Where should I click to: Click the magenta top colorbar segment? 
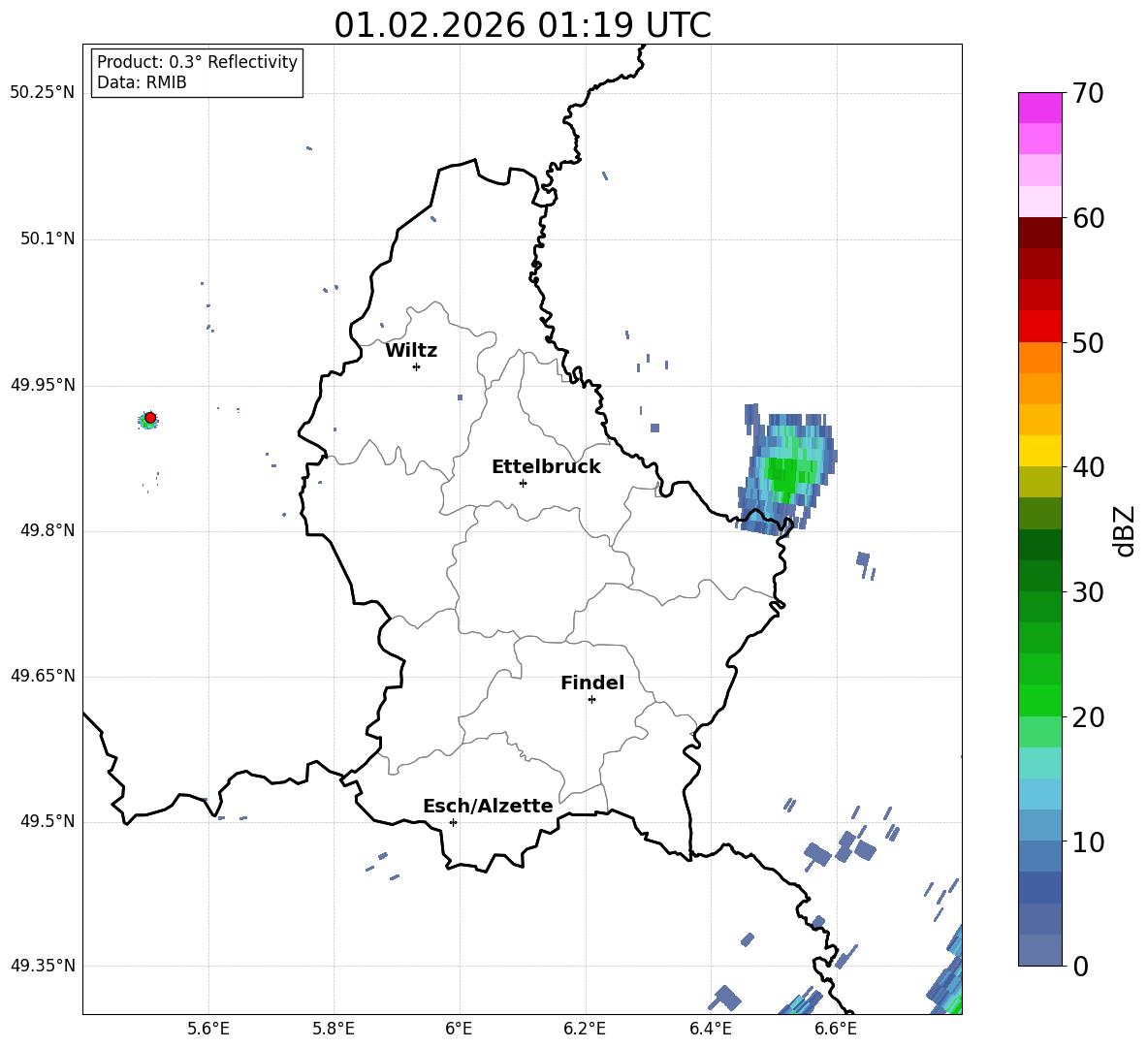(1039, 108)
